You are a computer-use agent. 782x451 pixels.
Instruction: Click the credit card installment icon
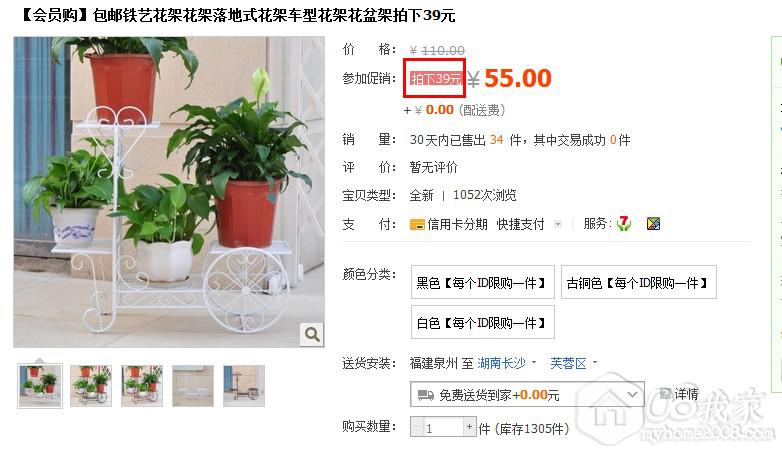click(417, 225)
